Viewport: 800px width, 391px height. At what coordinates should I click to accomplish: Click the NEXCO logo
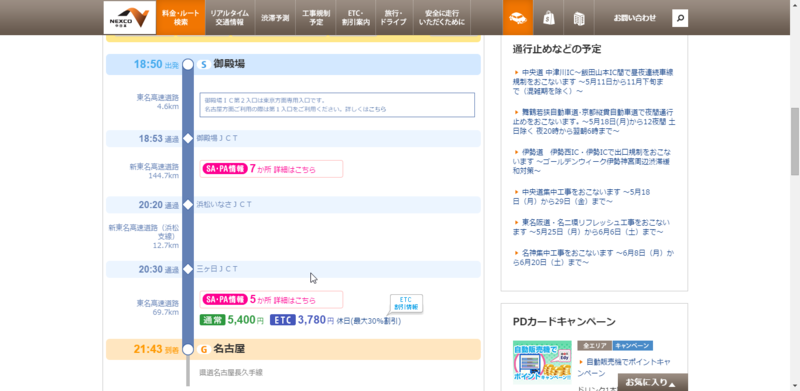(x=130, y=17)
